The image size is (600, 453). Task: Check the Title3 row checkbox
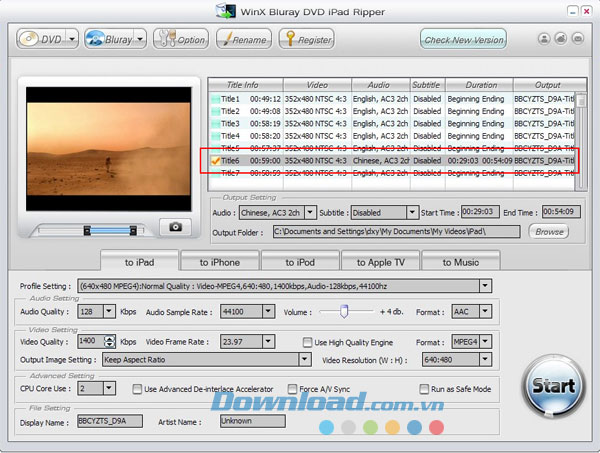click(215, 124)
